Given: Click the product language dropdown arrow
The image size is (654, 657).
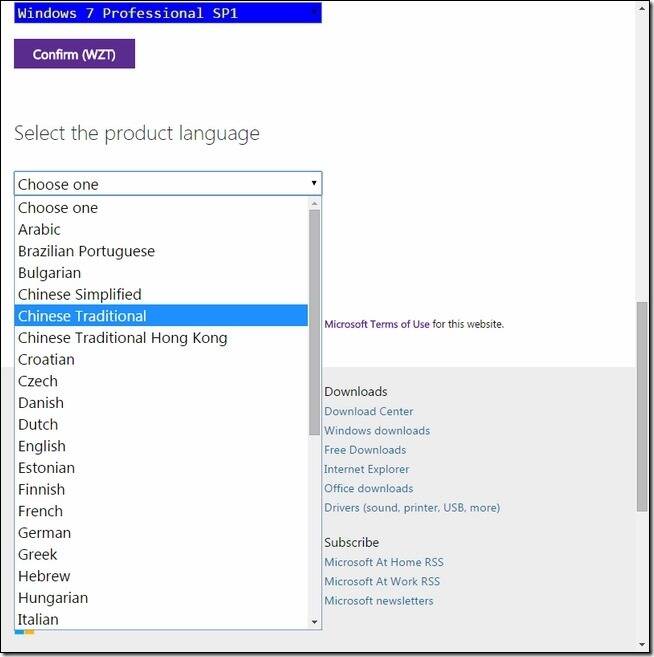Looking at the screenshot, I should 314,183.
